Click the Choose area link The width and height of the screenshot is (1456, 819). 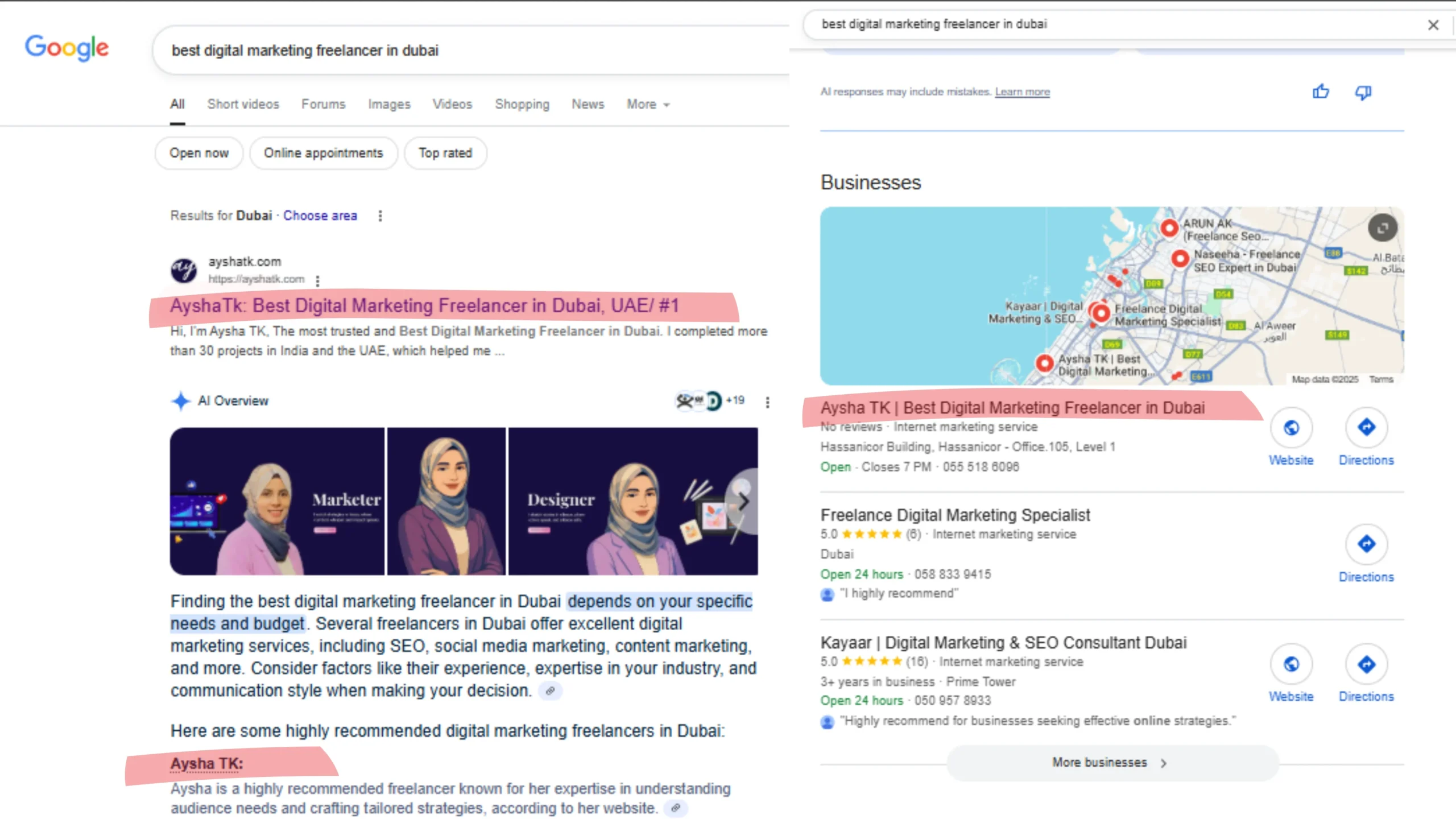tap(320, 216)
